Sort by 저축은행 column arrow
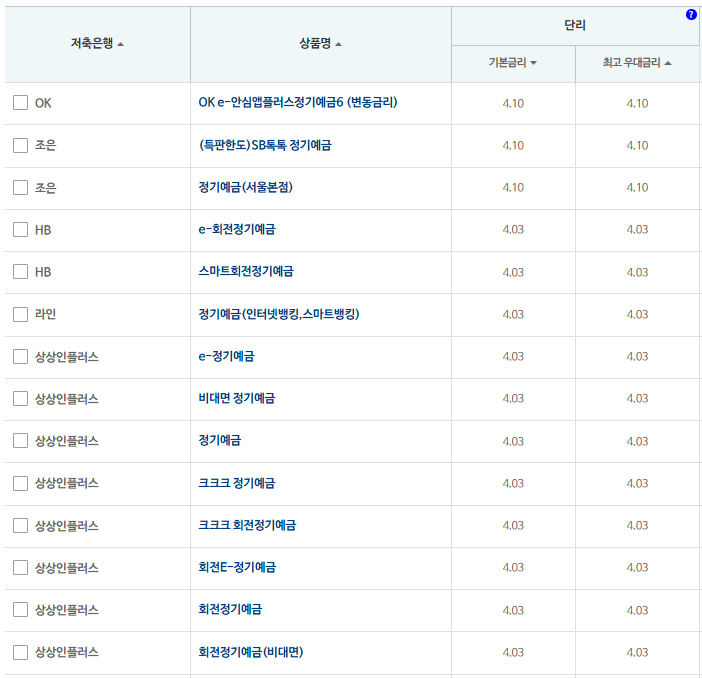 pyautogui.click(x=120, y=44)
